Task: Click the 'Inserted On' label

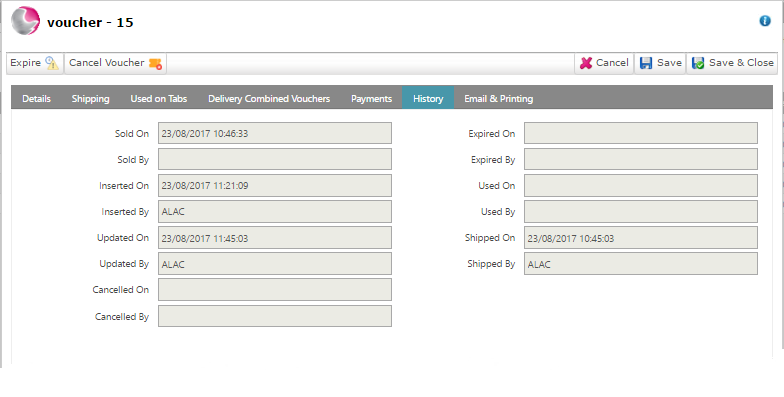Action: (124, 186)
